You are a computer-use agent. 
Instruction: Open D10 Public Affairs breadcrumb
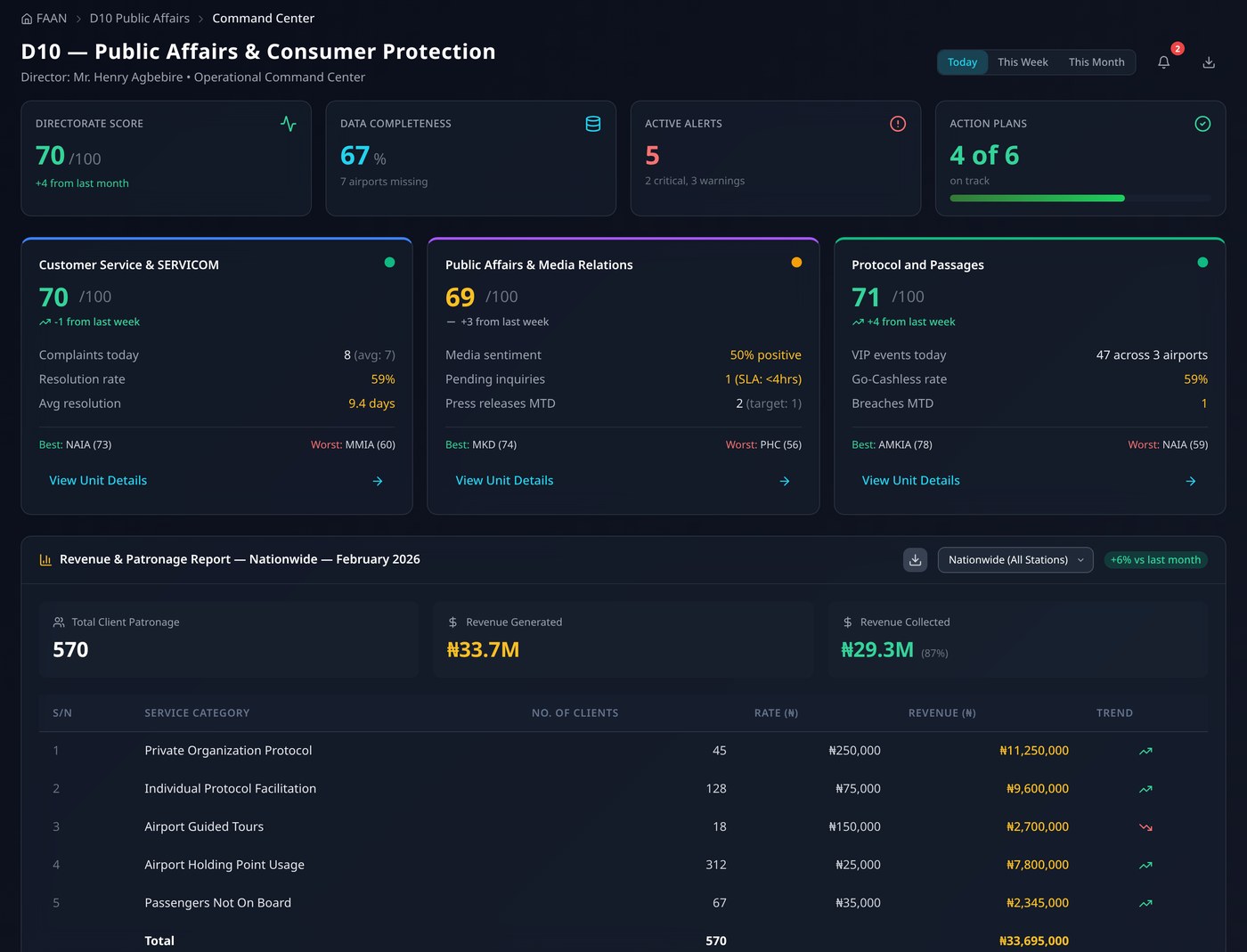point(140,19)
